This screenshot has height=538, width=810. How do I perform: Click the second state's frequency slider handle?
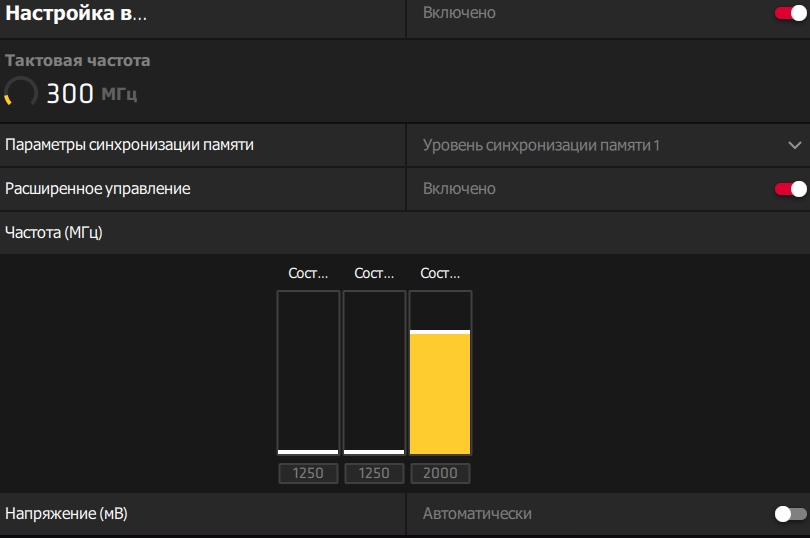coord(374,452)
